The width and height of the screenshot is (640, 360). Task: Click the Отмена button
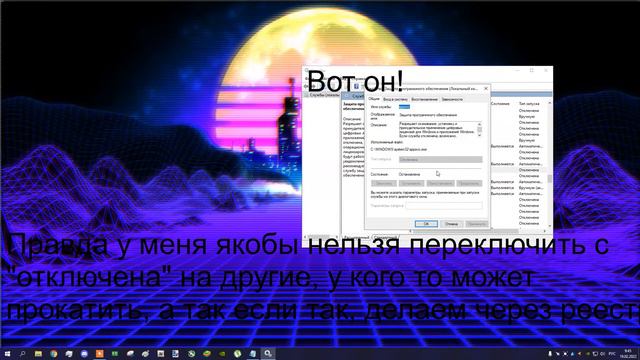pos(451,224)
